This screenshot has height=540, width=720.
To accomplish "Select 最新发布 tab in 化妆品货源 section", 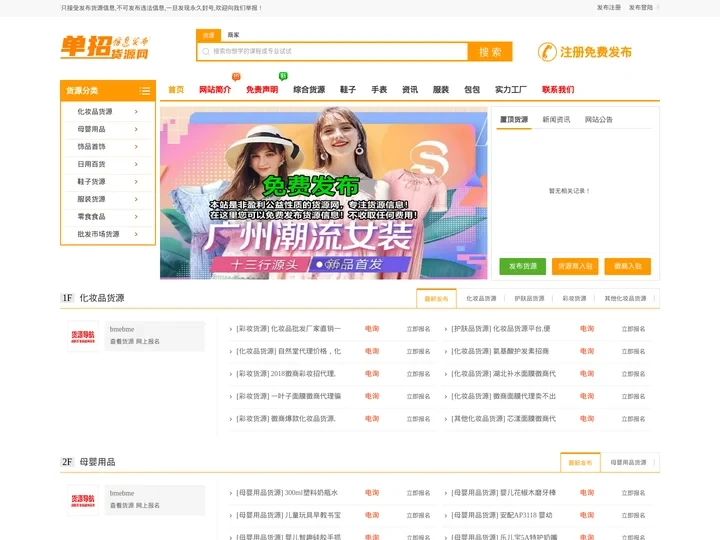I will coord(436,298).
